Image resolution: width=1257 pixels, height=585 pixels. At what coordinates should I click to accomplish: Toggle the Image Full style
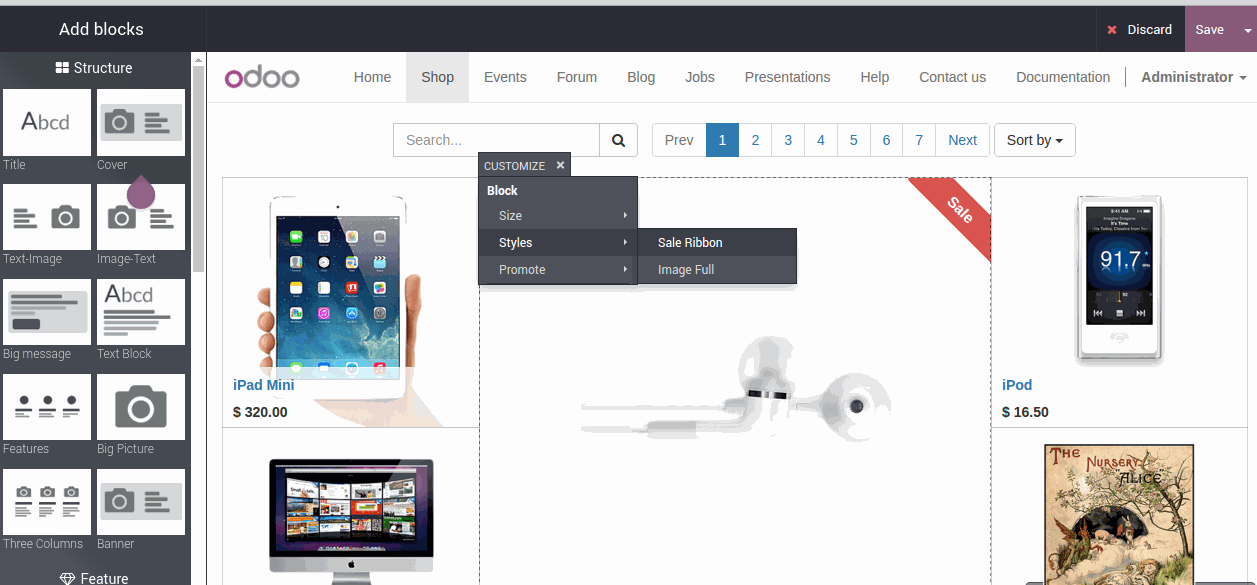[717, 270]
